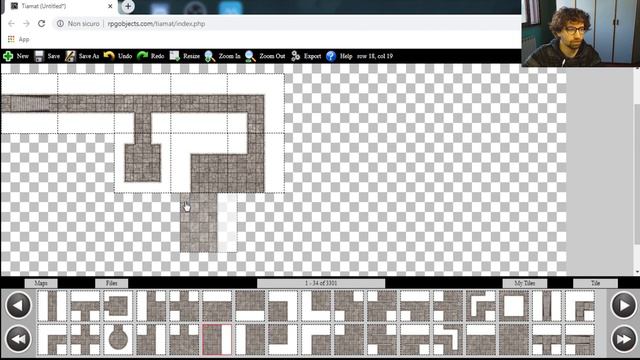640x360 pixels.
Task: Select the tile with the white center square
Action: coord(513,306)
